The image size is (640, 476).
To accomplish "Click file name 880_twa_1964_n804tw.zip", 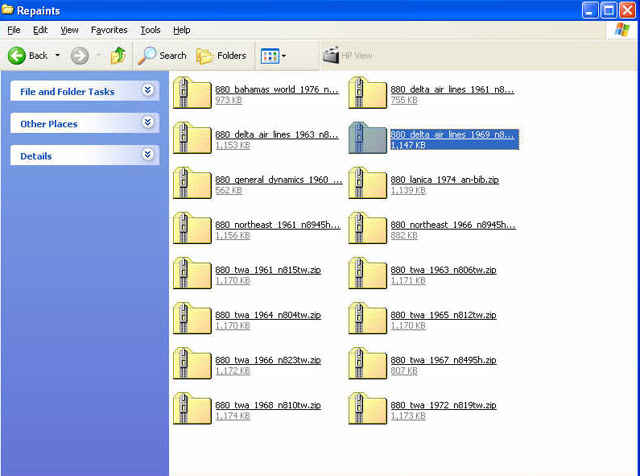I will 268,315.
